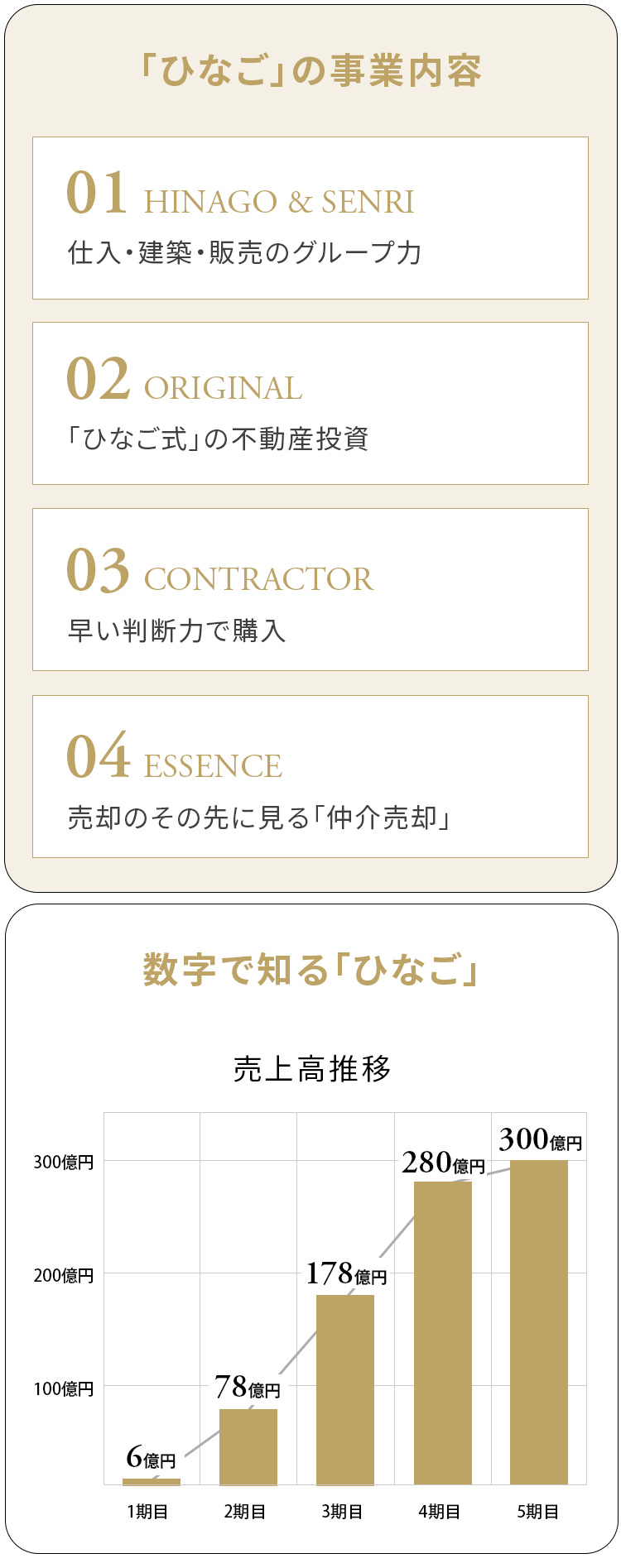Click the 2期目 bar in the chart
Screen dimensions: 621x1568
click(248, 1446)
